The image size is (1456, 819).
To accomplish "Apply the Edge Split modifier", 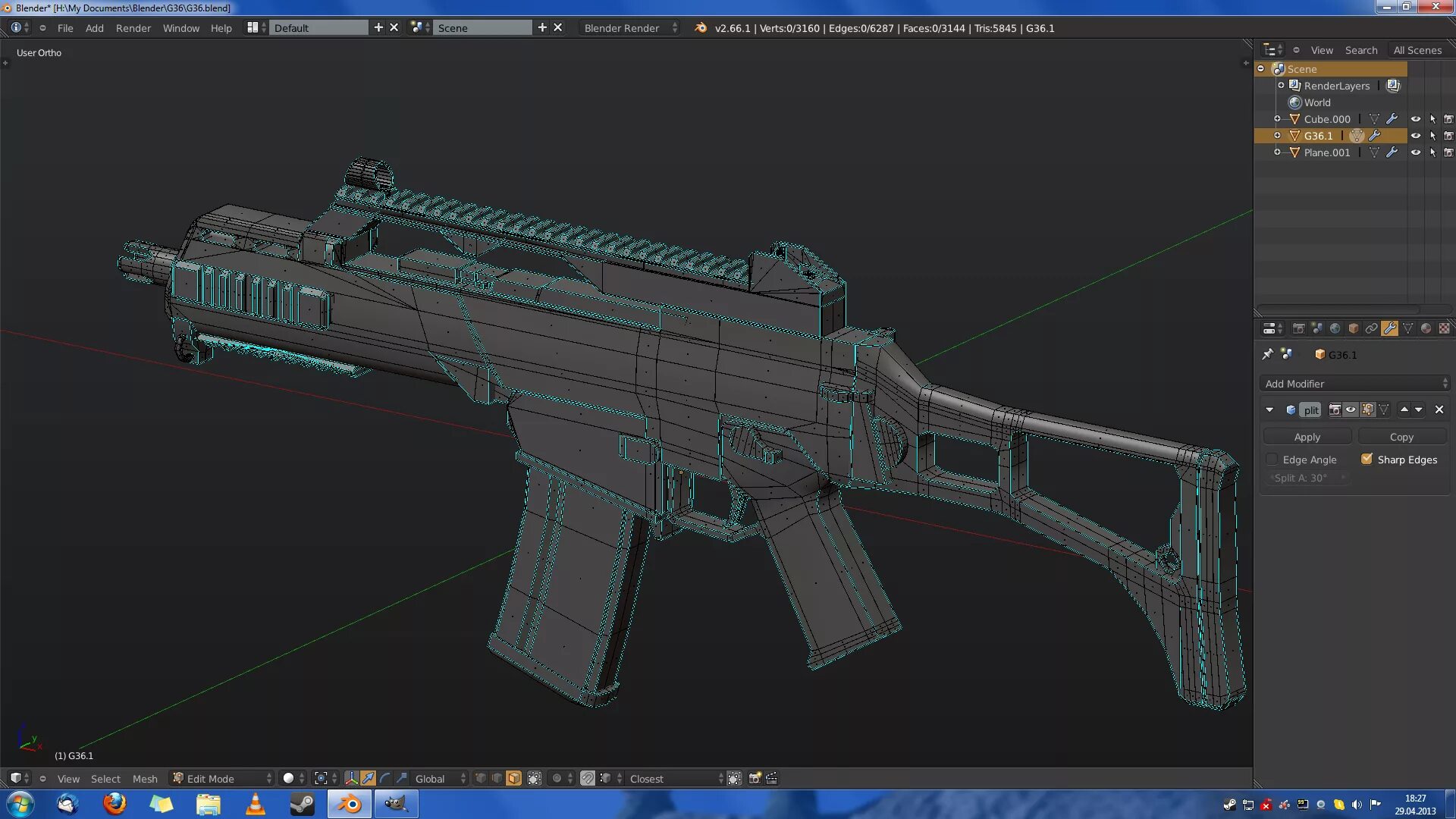I will [1307, 437].
